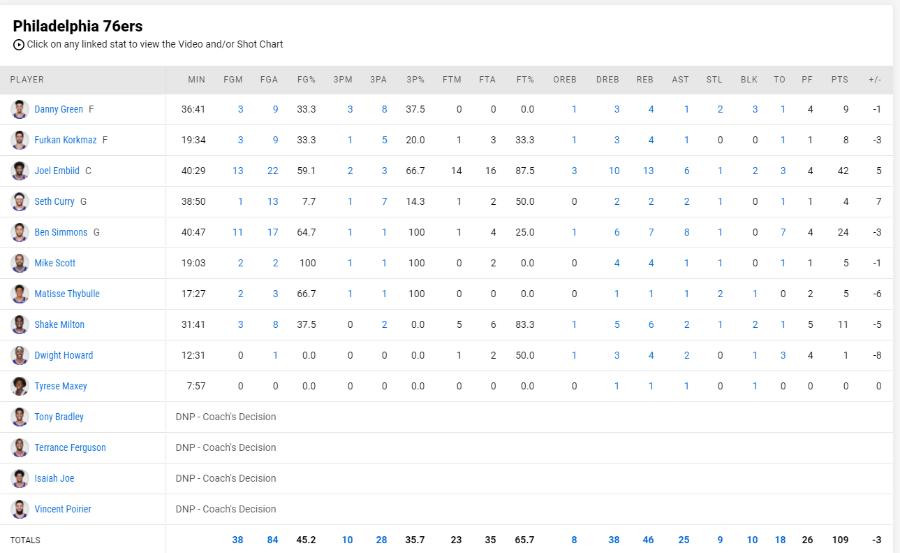View Joel Embiid's 13 field goals made
The height and width of the screenshot is (553, 900).
pos(238,171)
